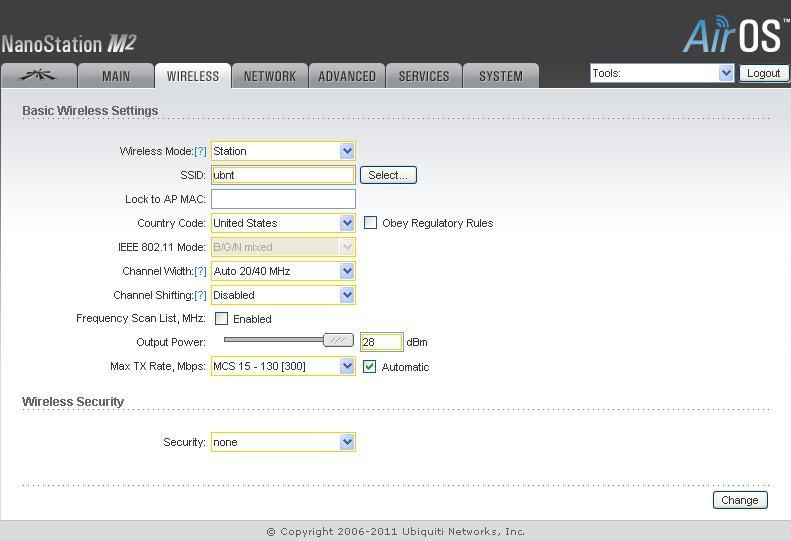This screenshot has height=541, width=791.
Task: Open Channel Width help [?] link
Action: 200,272
